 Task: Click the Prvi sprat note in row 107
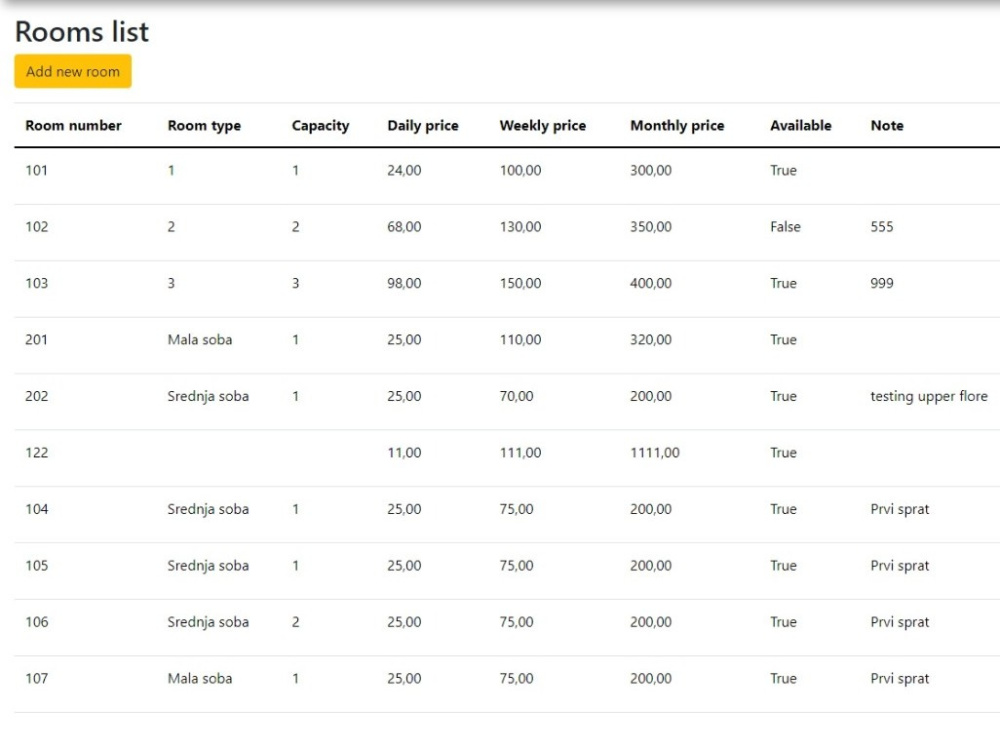pyautogui.click(x=900, y=679)
